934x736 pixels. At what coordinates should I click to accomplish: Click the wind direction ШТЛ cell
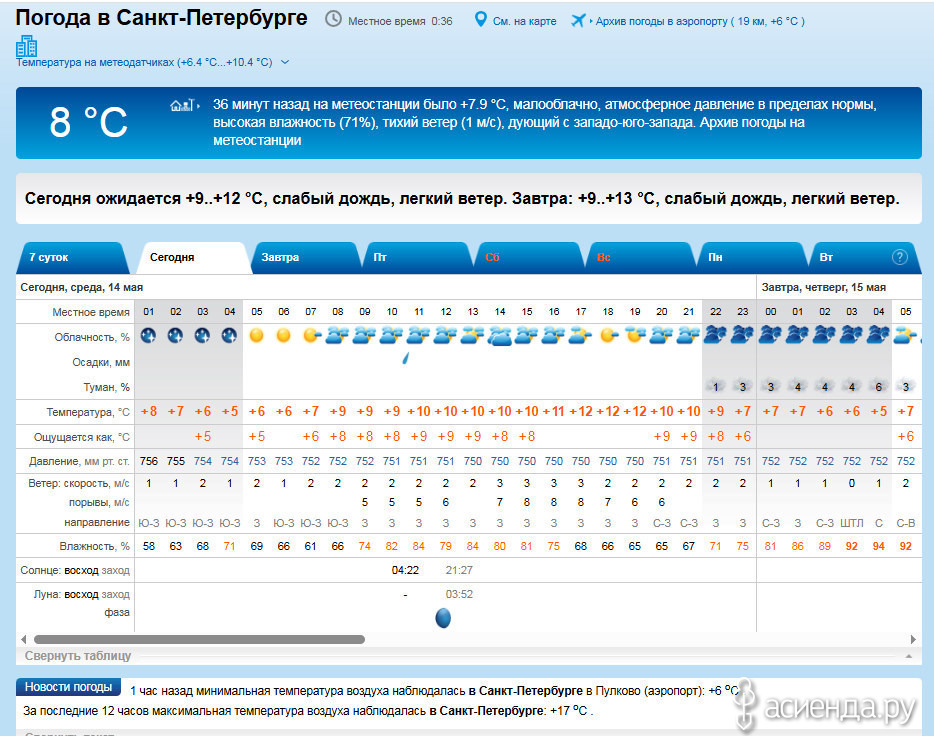pyautogui.click(x=851, y=523)
